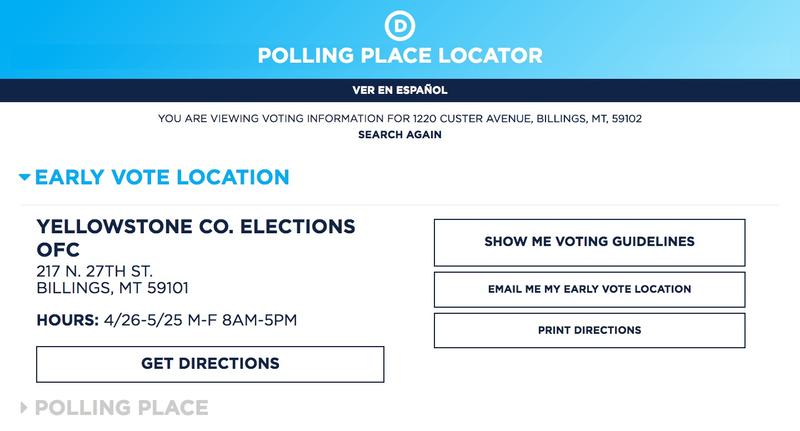Open Get Directions for the elections office
The width and height of the screenshot is (800, 431).
point(210,364)
